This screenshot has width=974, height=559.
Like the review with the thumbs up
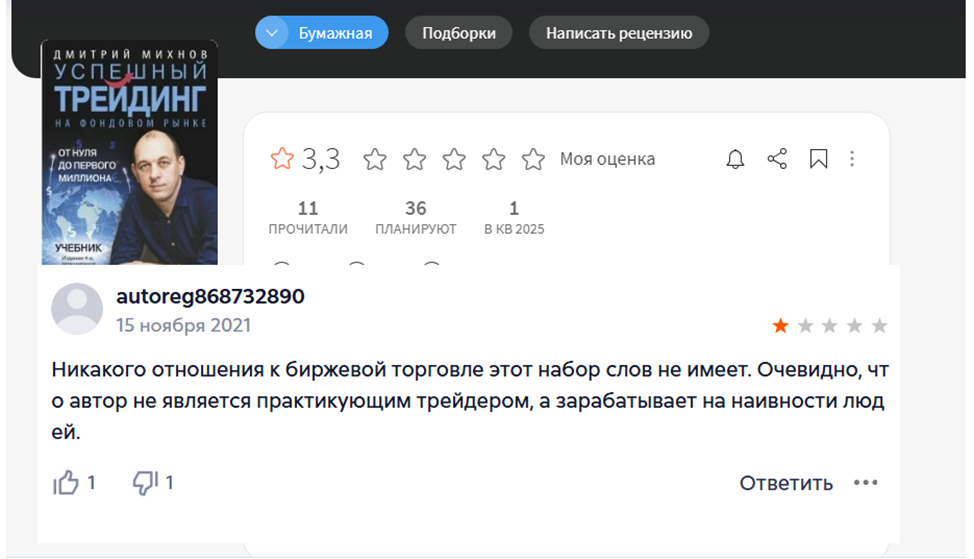coord(66,483)
